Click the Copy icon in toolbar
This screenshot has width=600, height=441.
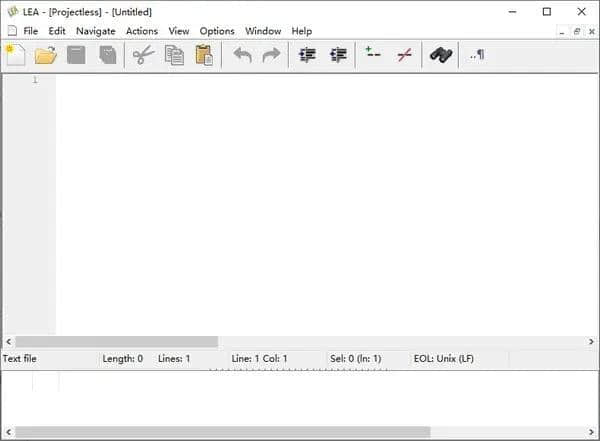[174, 55]
